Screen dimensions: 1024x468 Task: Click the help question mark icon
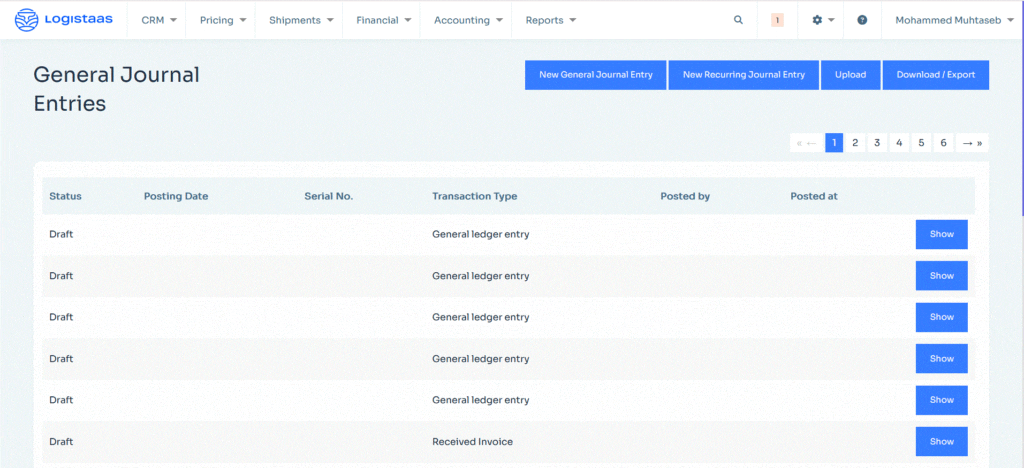[x=862, y=20]
